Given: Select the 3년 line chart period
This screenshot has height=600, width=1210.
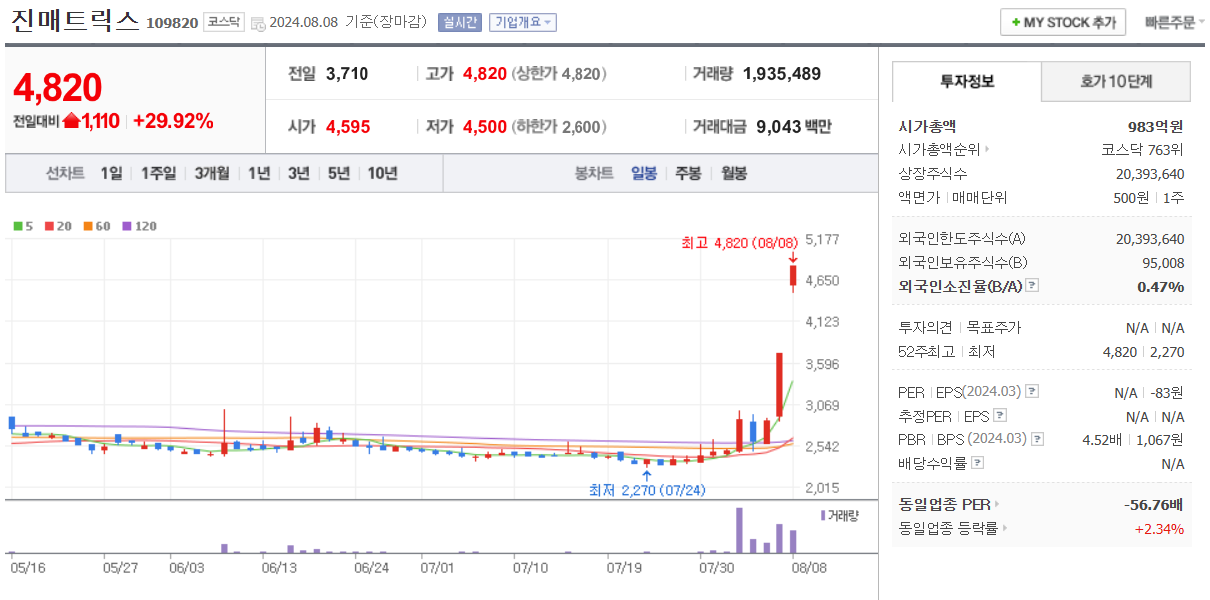Looking at the screenshot, I should [x=298, y=173].
